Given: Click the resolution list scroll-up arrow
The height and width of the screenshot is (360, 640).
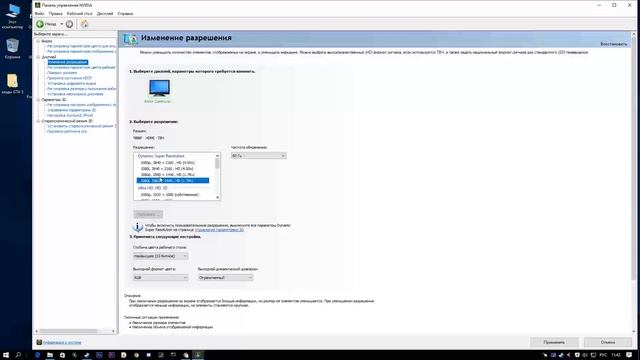Looking at the screenshot, I should click(x=217, y=156).
